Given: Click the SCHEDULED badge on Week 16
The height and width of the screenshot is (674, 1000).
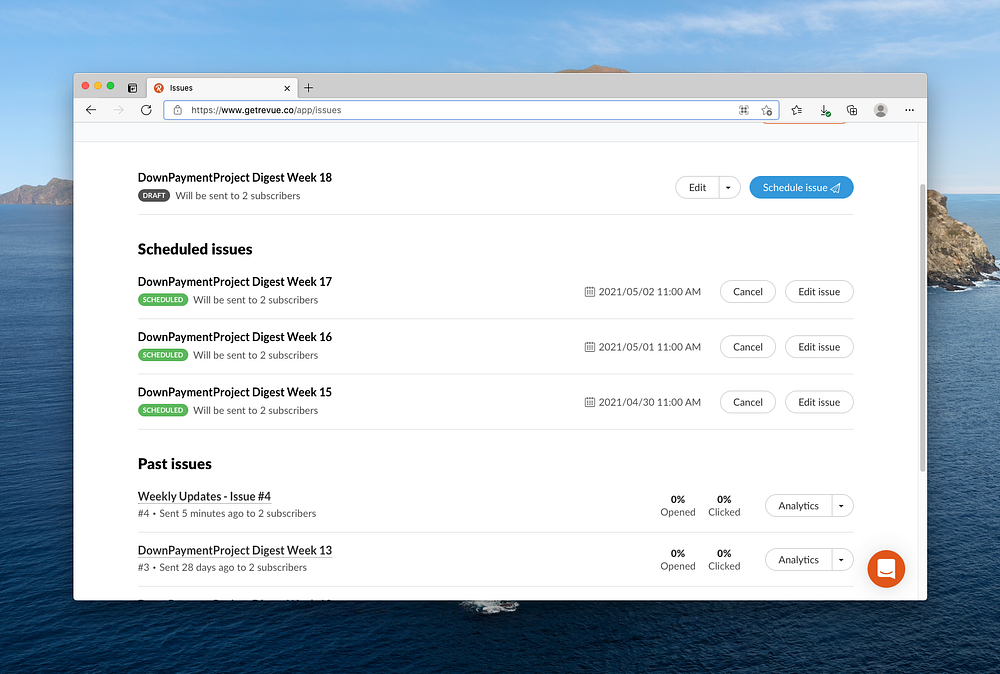Looking at the screenshot, I should [x=163, y=355].
